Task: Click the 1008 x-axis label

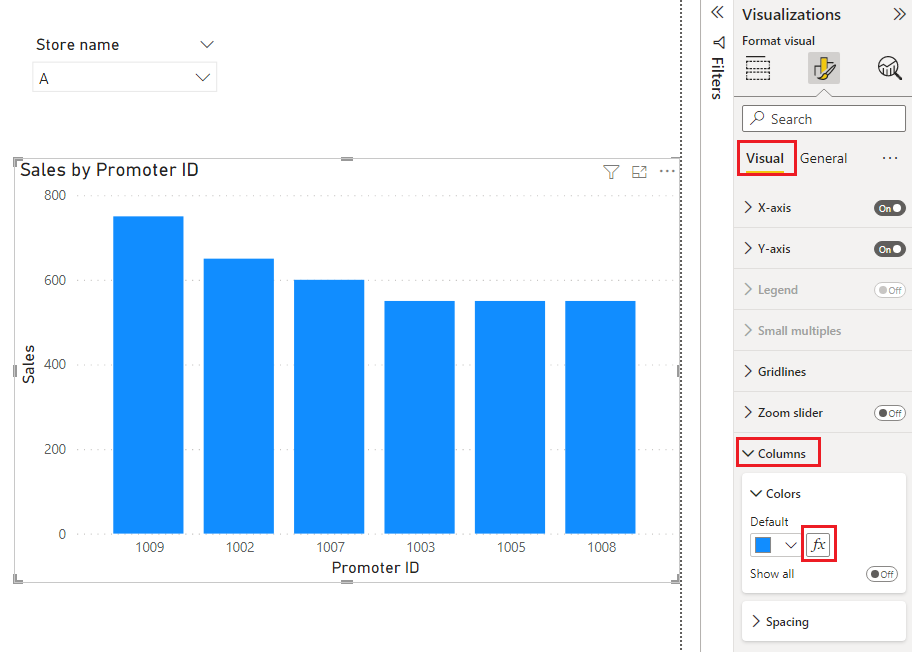Action: click(601, 547)
